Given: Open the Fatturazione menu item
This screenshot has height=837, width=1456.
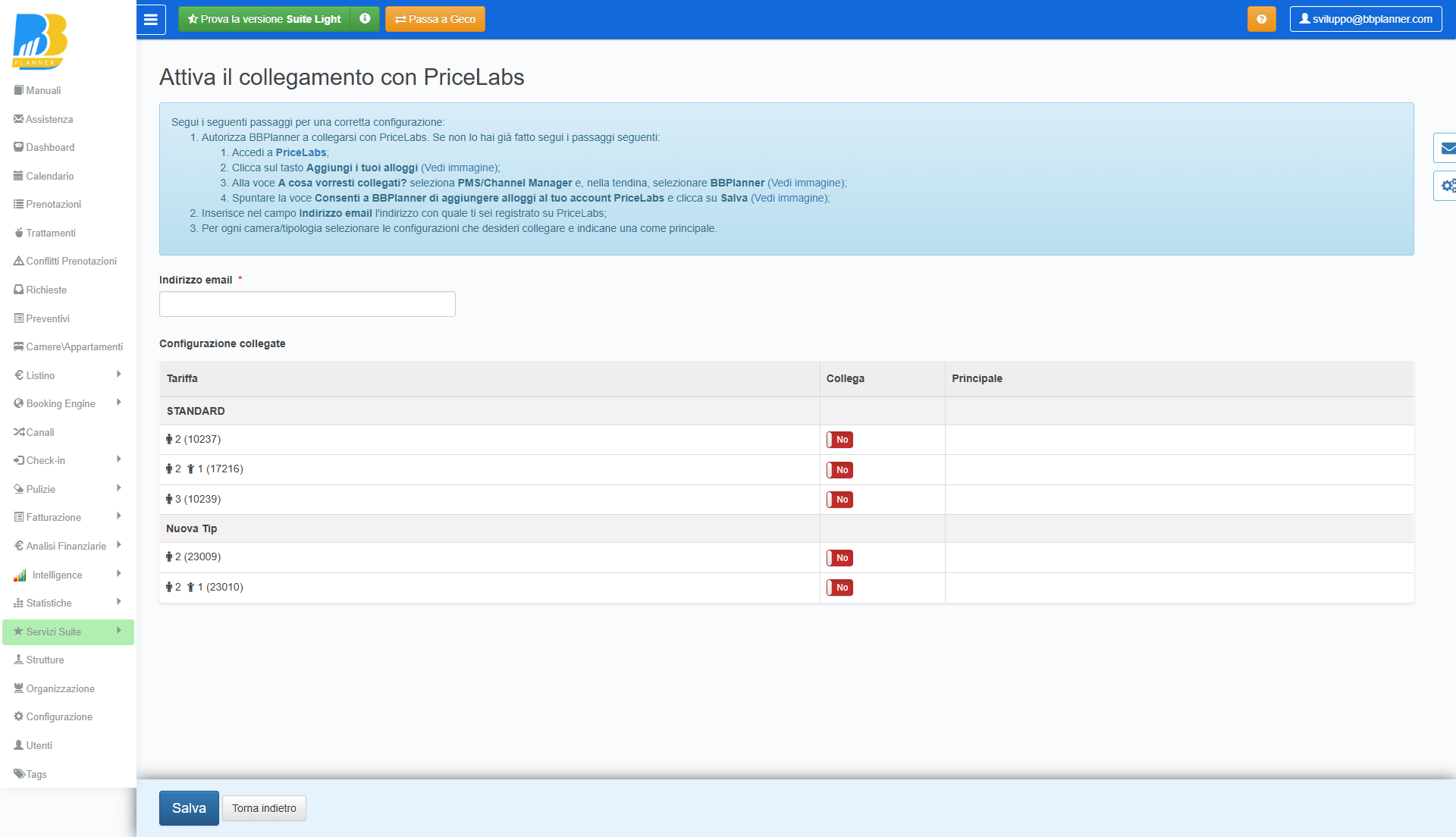Looking at the screenshot, I should pyautogui.click(x=68, y=517).
